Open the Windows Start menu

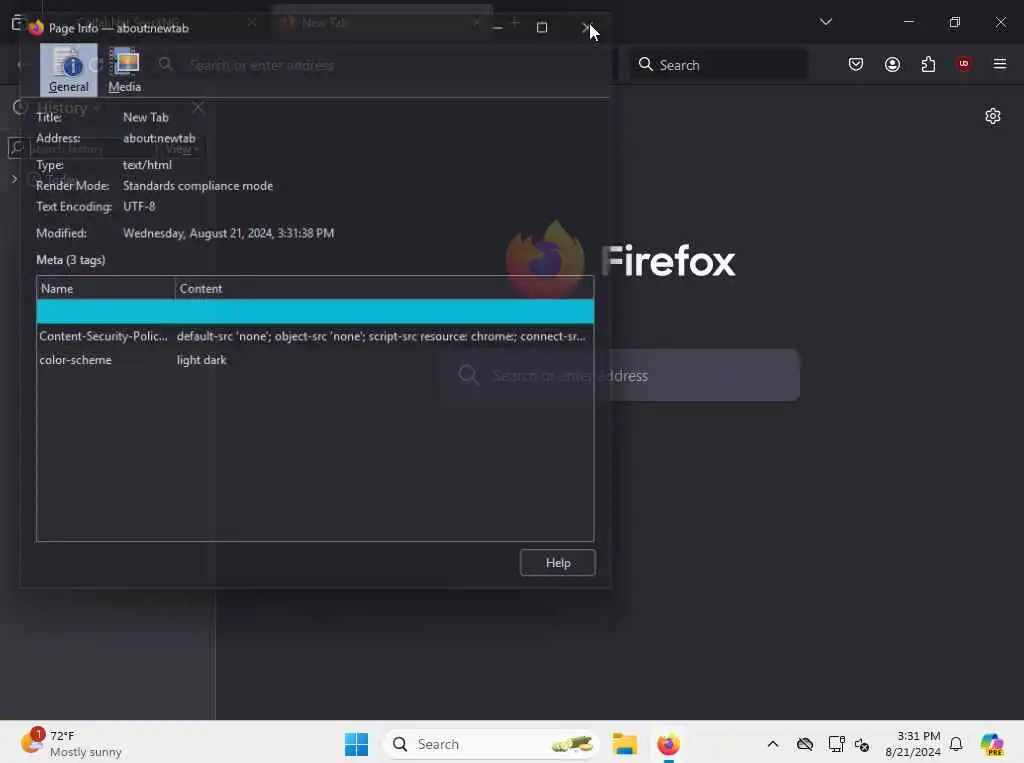(357, 744)
